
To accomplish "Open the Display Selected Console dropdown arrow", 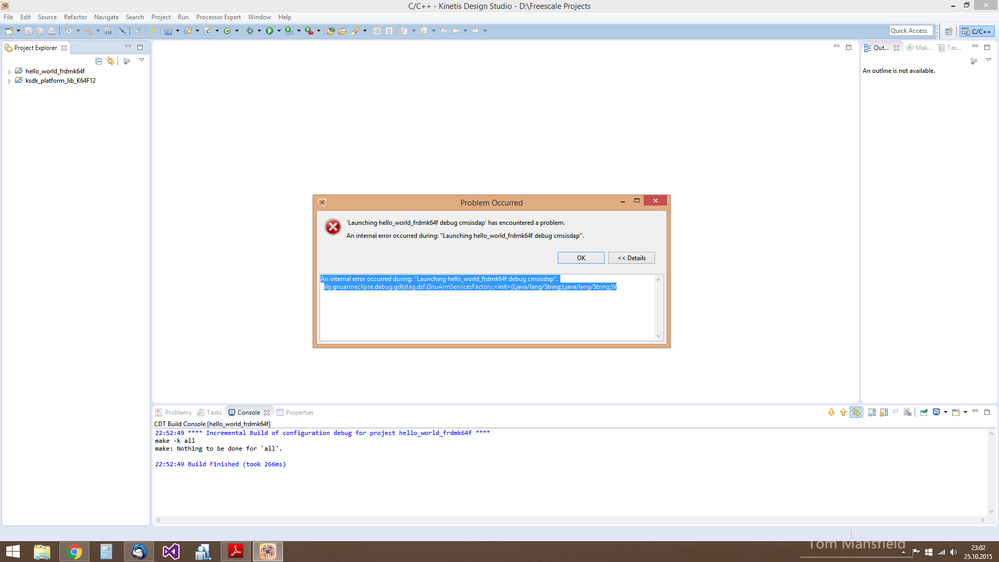I will point(945,412).
